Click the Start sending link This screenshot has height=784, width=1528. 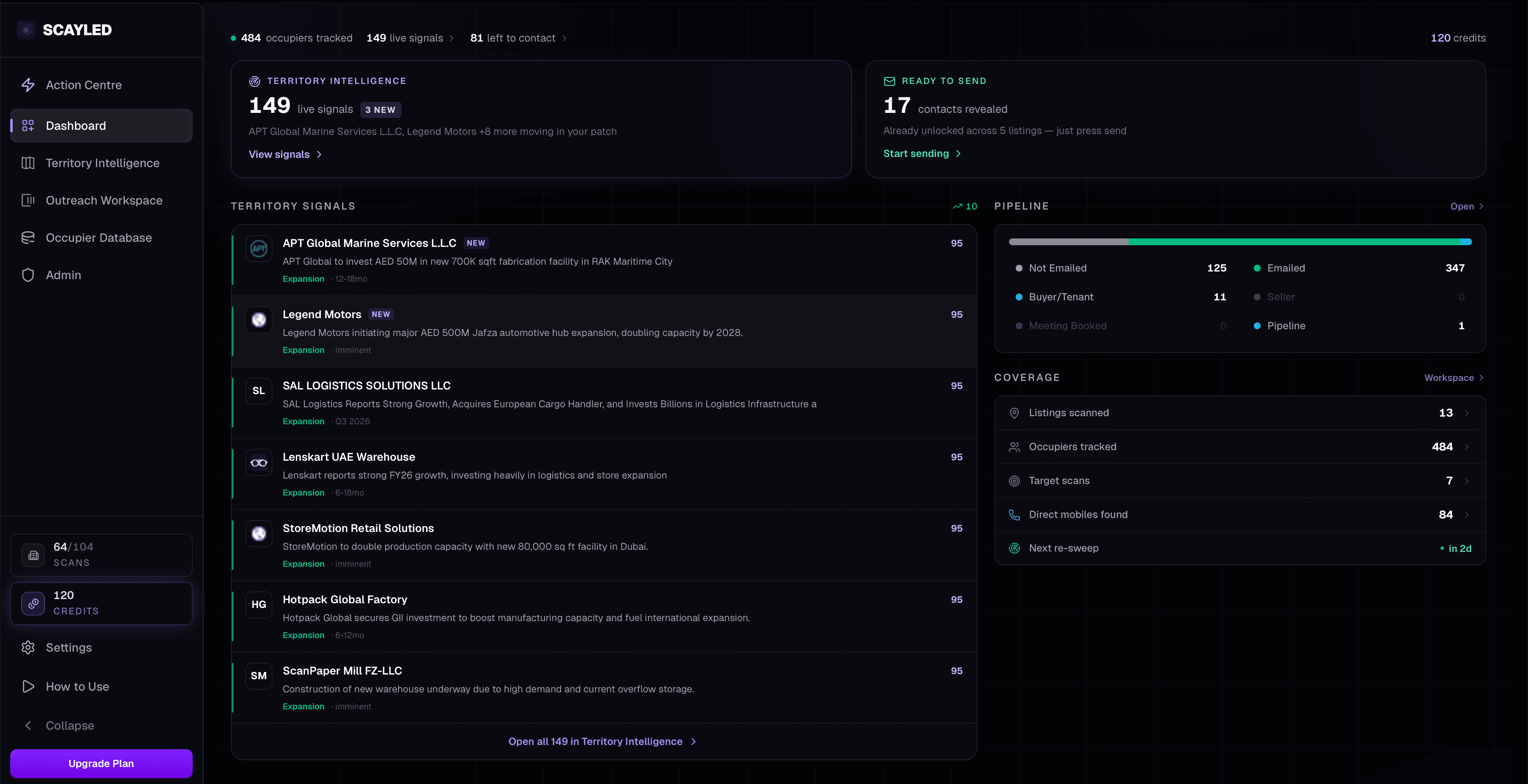point(922,154)
